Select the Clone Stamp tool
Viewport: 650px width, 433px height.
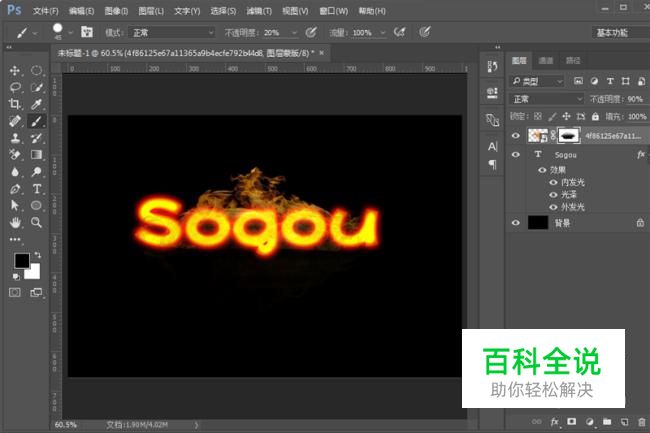click(15, 138)
